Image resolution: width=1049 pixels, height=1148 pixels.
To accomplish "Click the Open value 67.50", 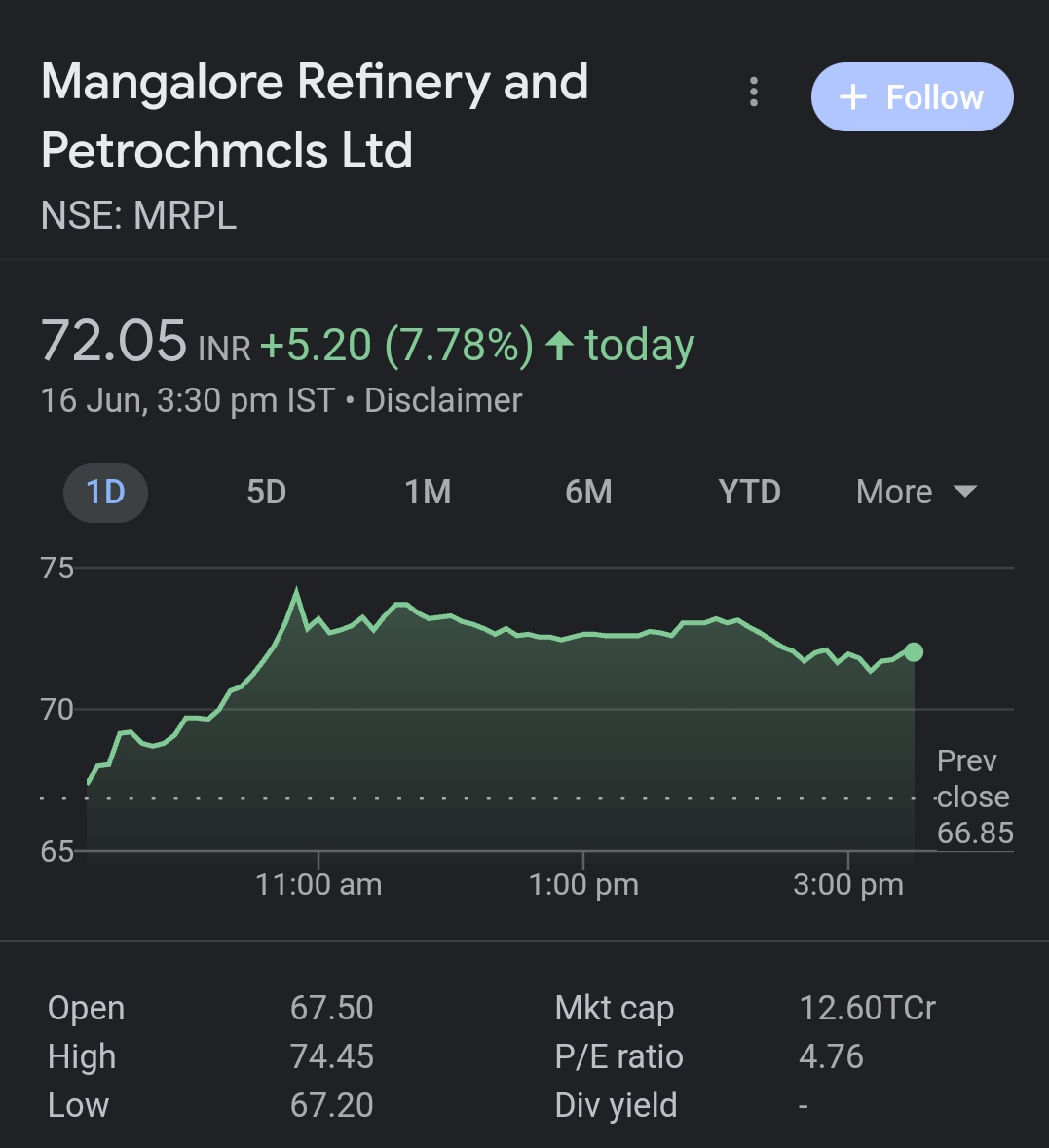I will [332, 1008].
